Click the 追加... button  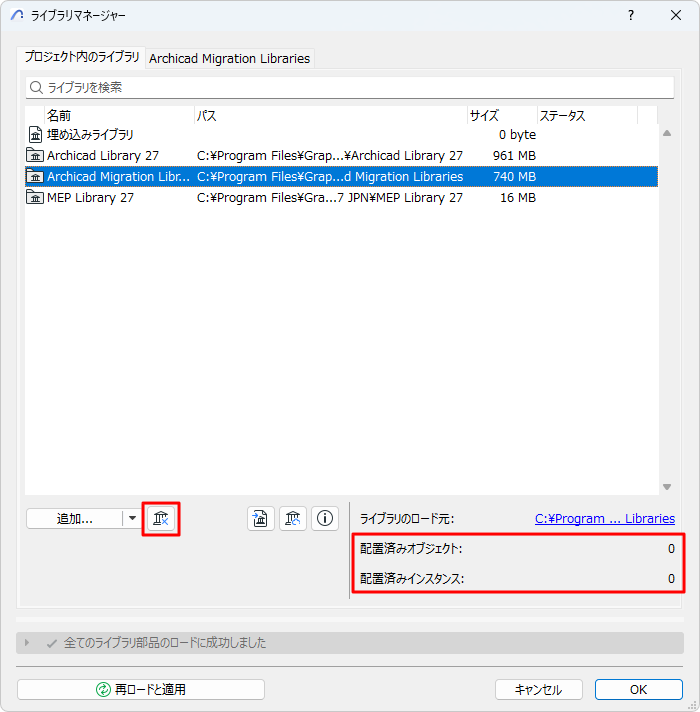click(x=74, y=519)
